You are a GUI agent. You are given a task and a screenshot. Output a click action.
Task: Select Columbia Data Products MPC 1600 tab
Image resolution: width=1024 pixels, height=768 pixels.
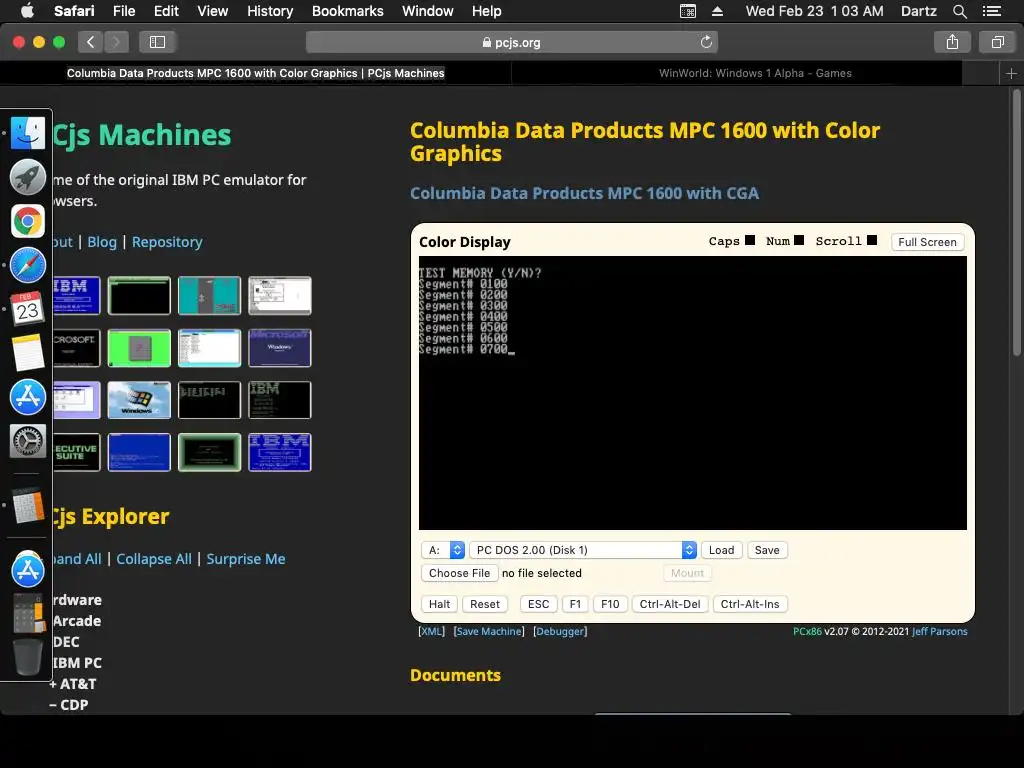[255, 73]
